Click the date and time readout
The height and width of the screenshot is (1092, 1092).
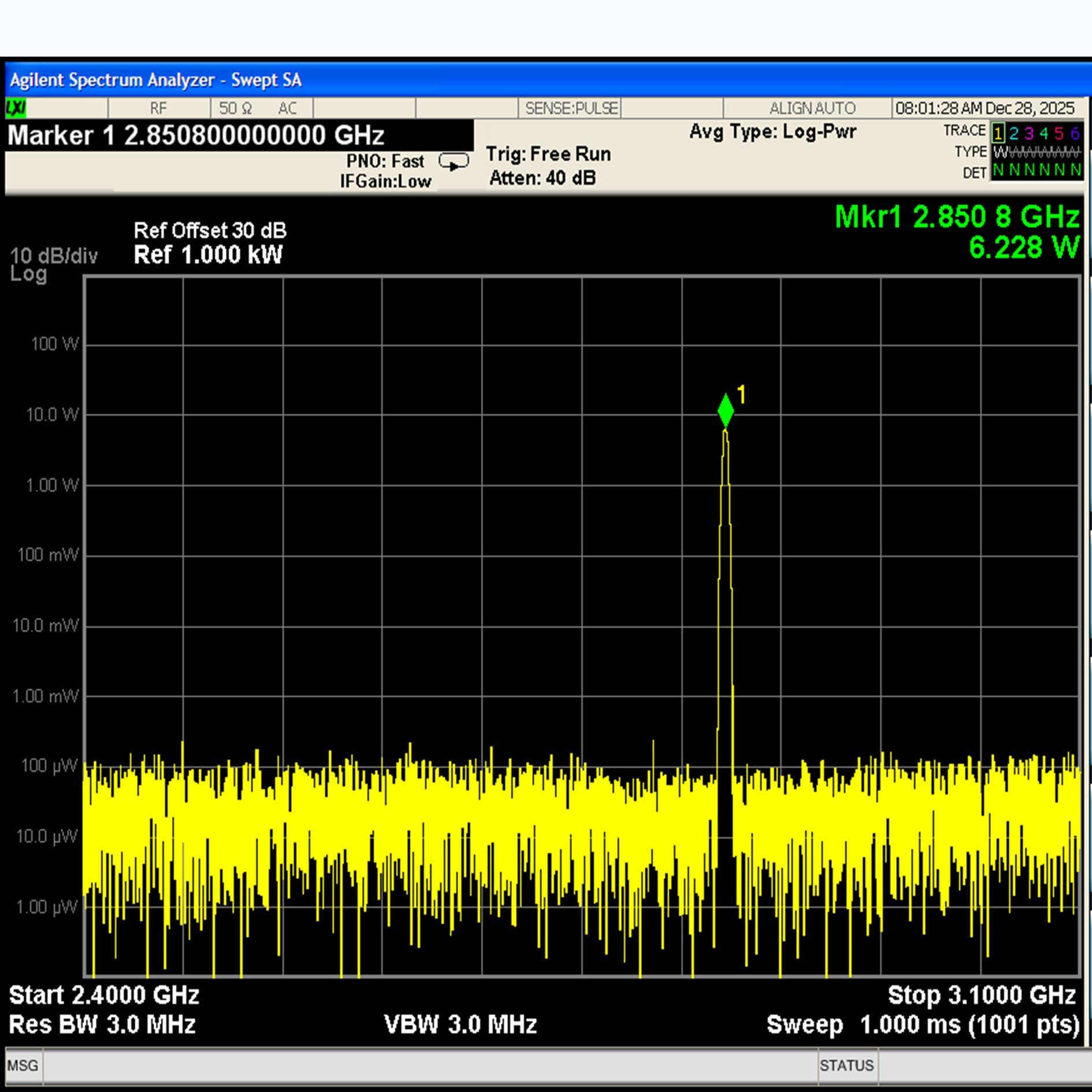(x=984, y=108)
